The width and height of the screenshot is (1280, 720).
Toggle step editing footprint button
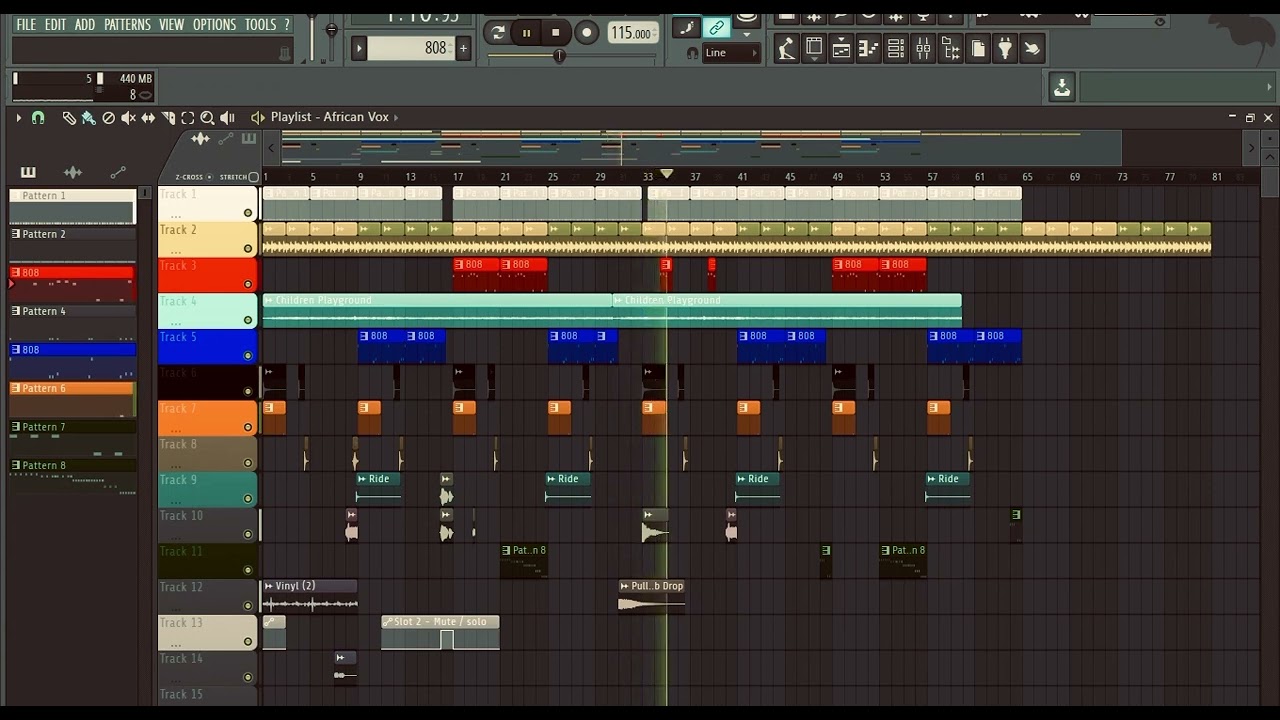pyautogui.click(x=686, y=27)
